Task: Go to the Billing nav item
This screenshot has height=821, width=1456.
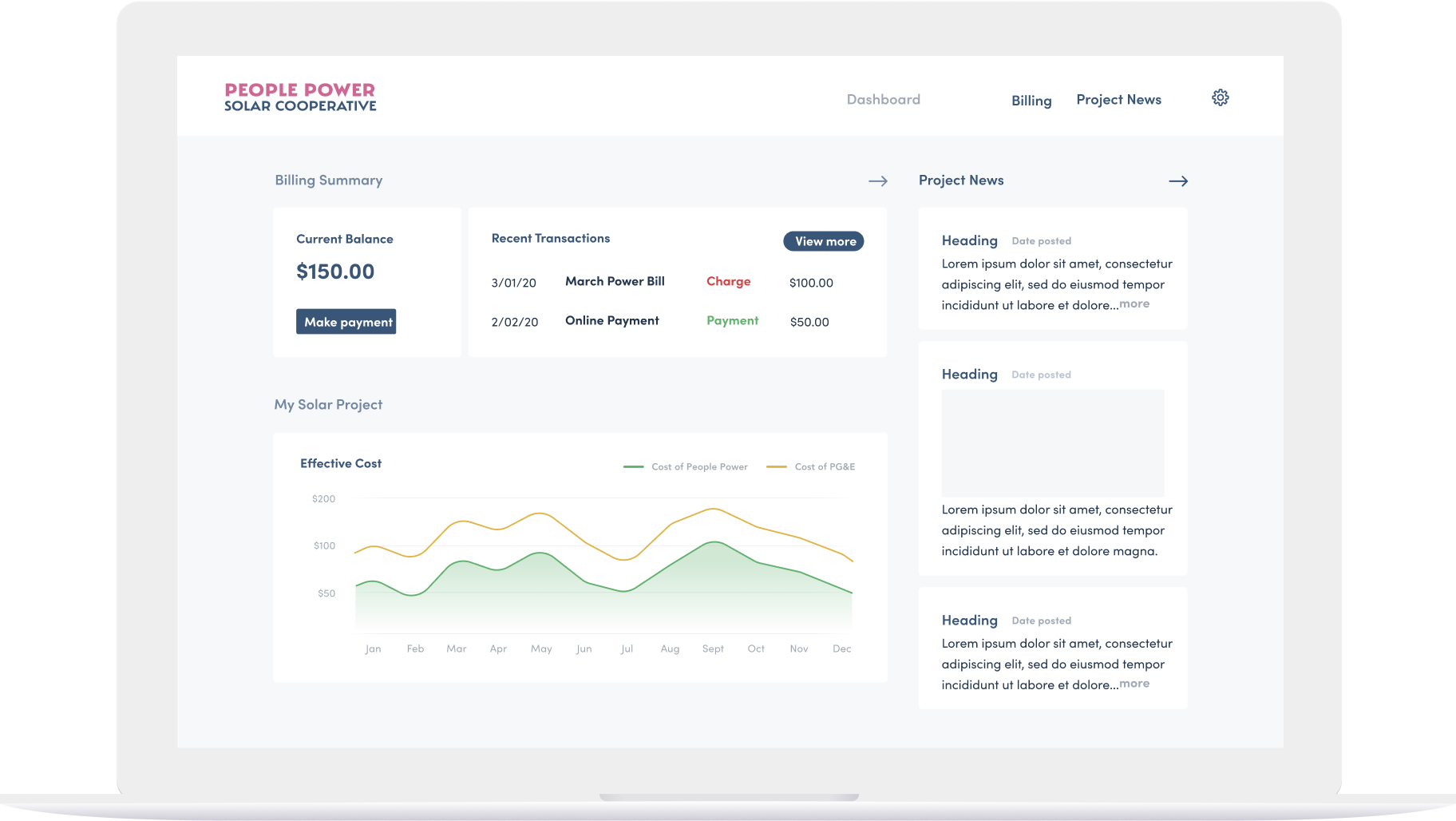Action: point(1031,101)
